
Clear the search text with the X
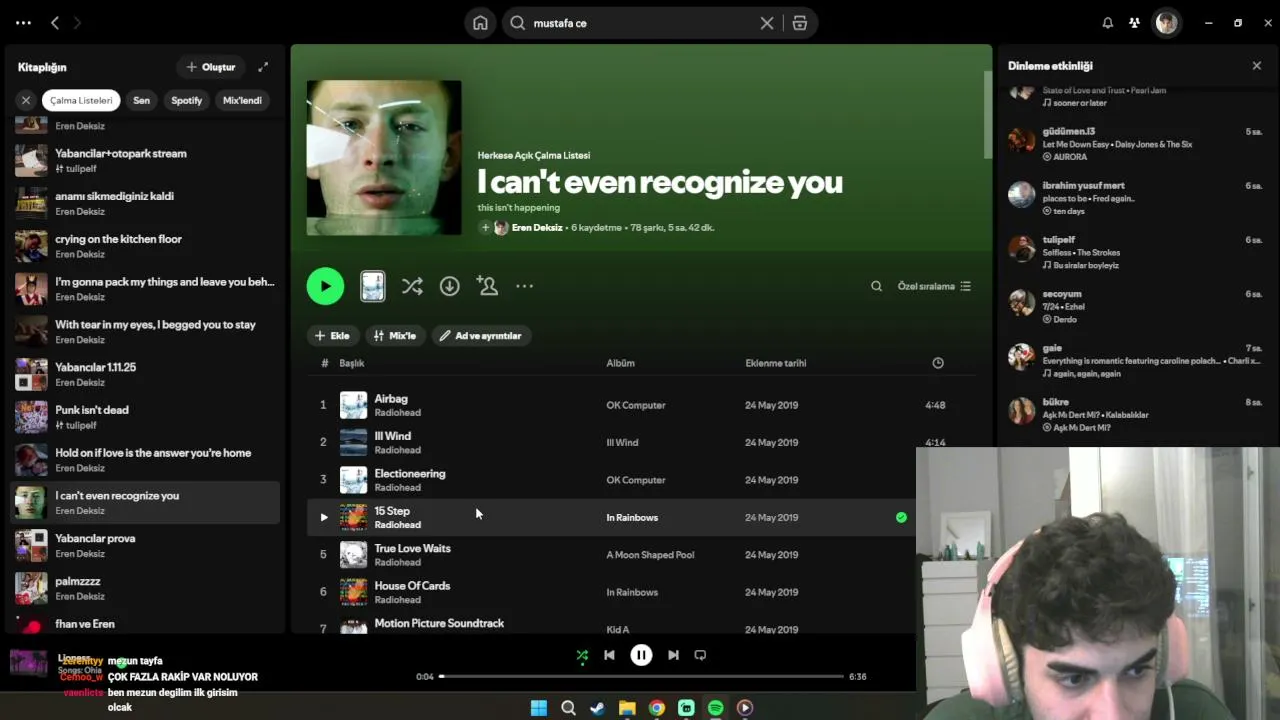pyautogui.click(x=767, y=23)
